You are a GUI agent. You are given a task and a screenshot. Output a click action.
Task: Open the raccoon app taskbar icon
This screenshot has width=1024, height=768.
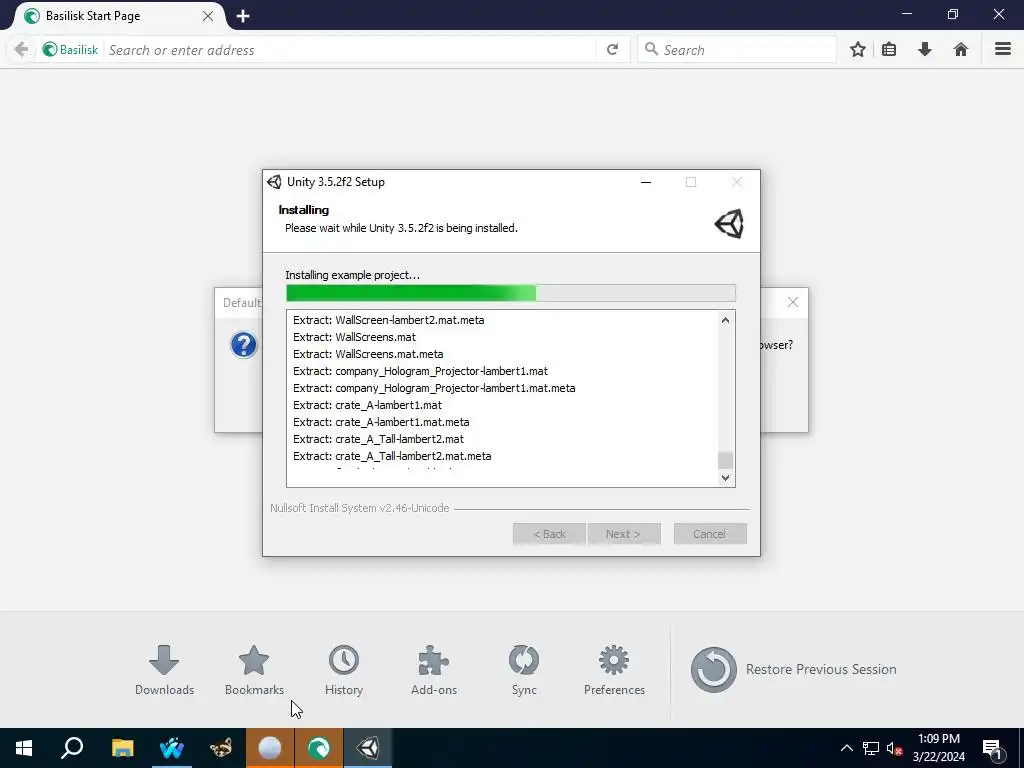point(221,748)
